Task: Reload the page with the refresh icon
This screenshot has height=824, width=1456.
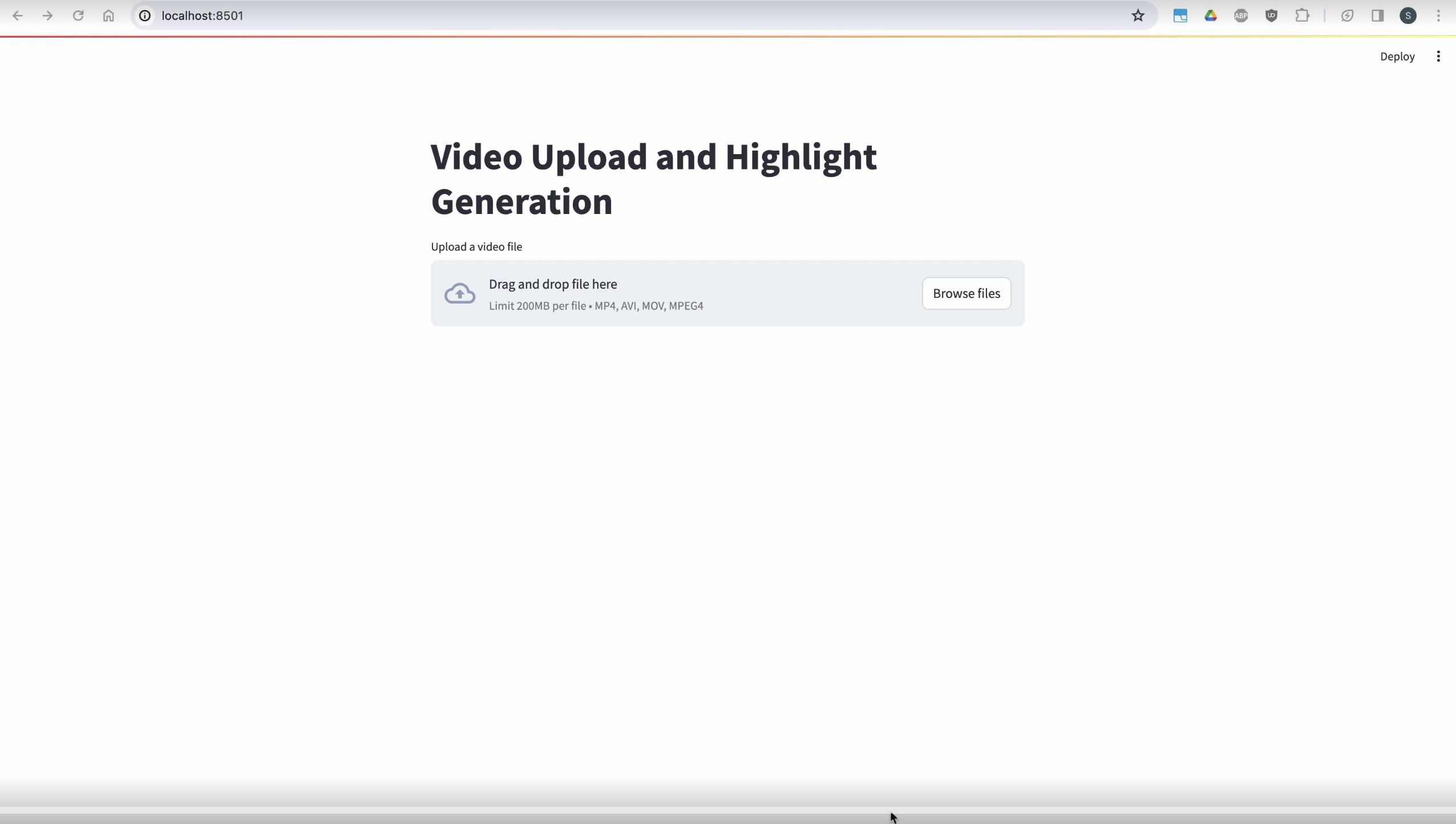Action: tap(78, 16)
